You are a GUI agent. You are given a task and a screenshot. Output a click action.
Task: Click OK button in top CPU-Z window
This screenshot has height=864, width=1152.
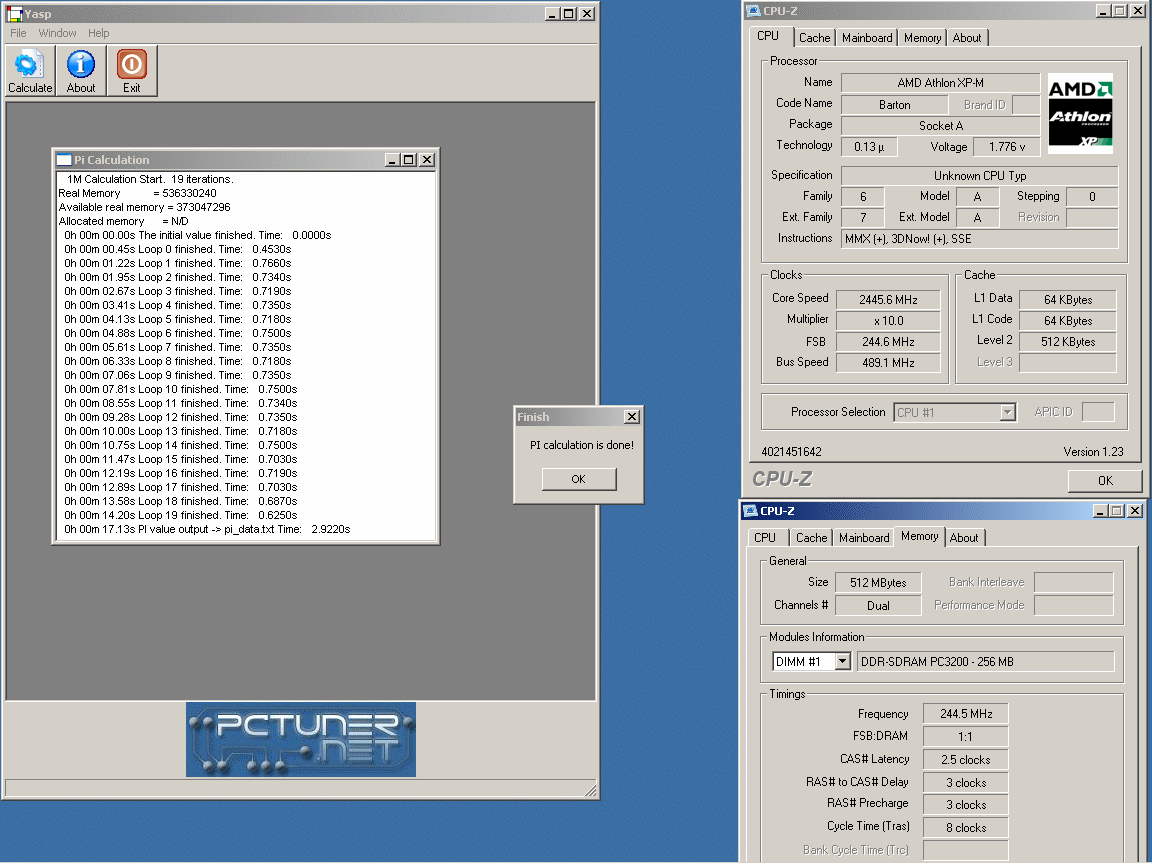[1105, 480]
